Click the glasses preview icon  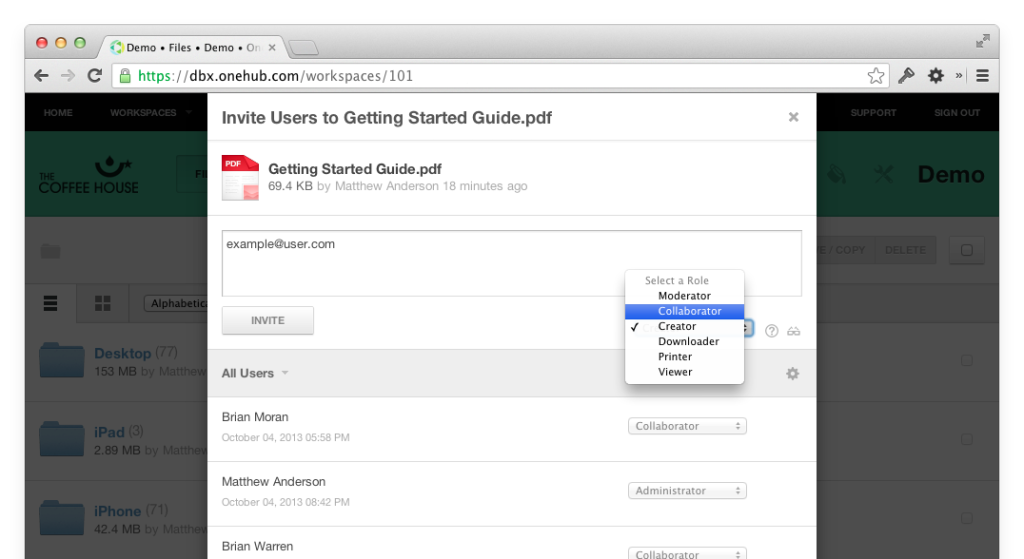click(793, 332)
